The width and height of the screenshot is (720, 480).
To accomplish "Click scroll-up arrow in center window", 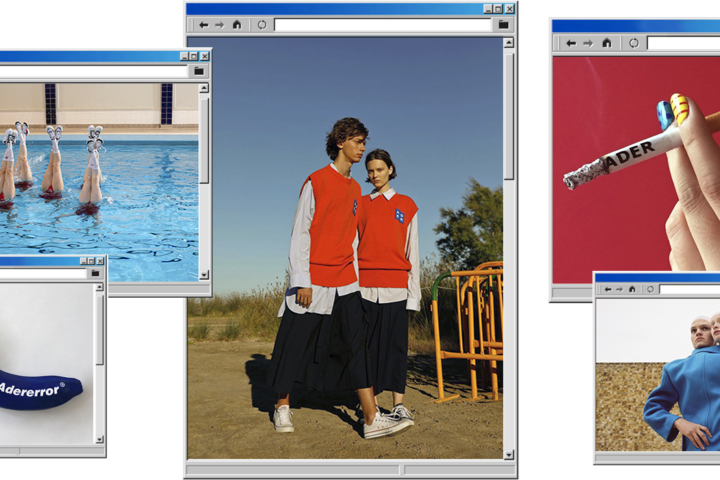I will pos(509,43).
